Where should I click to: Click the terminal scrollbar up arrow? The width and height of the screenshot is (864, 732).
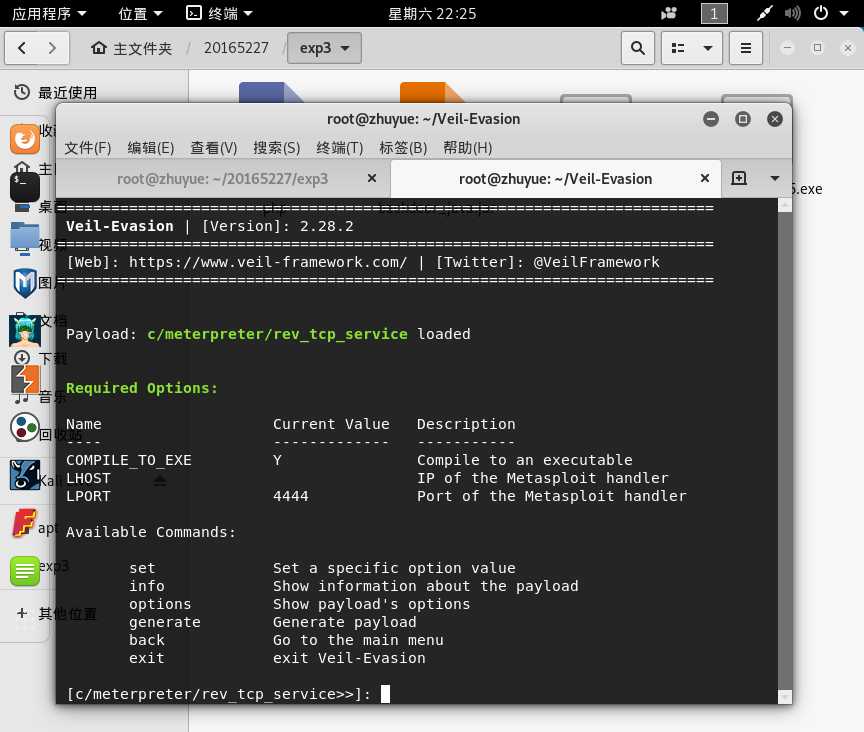[785, 205]
